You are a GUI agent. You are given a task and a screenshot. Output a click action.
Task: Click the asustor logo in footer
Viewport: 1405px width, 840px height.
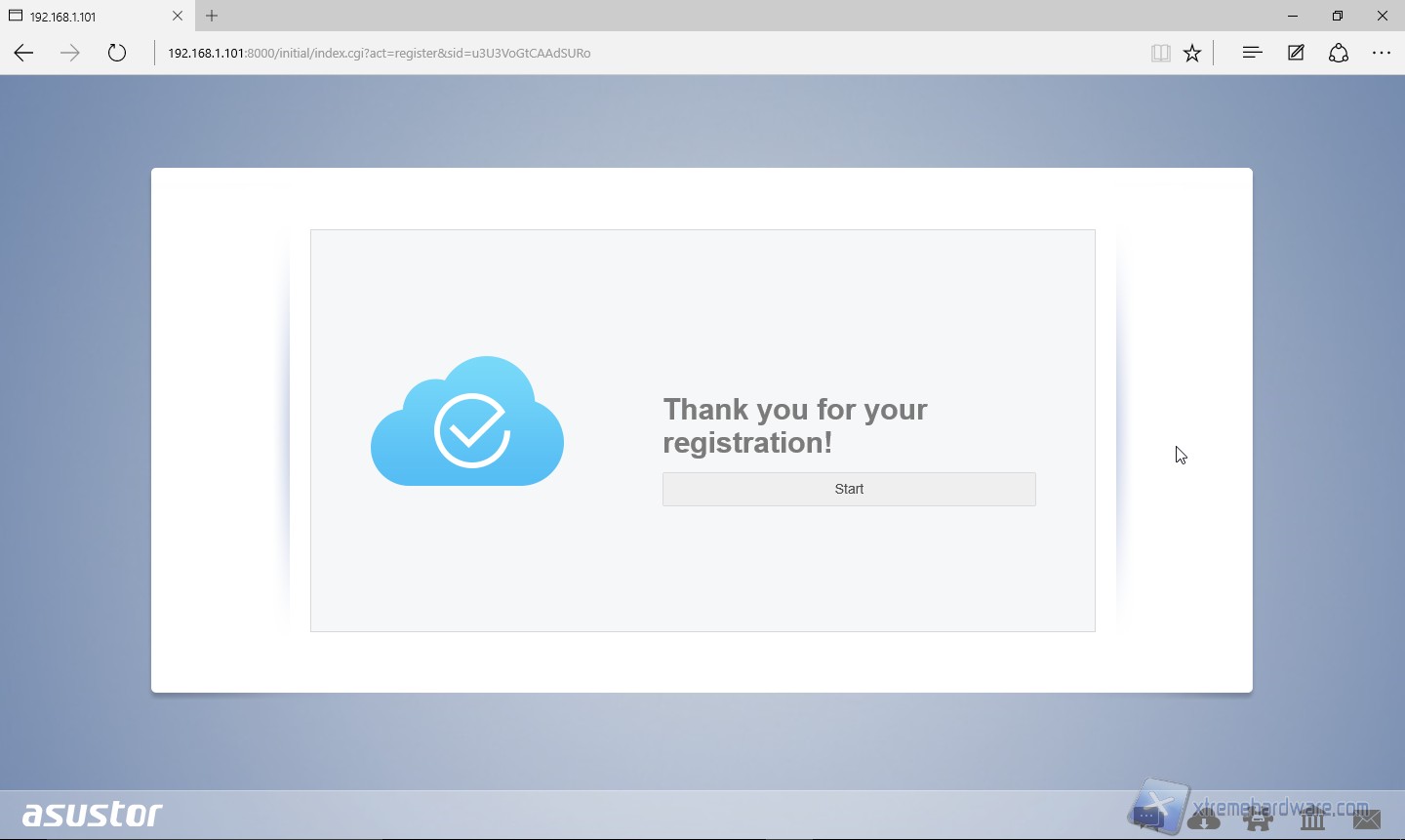(x=93, y=814)
